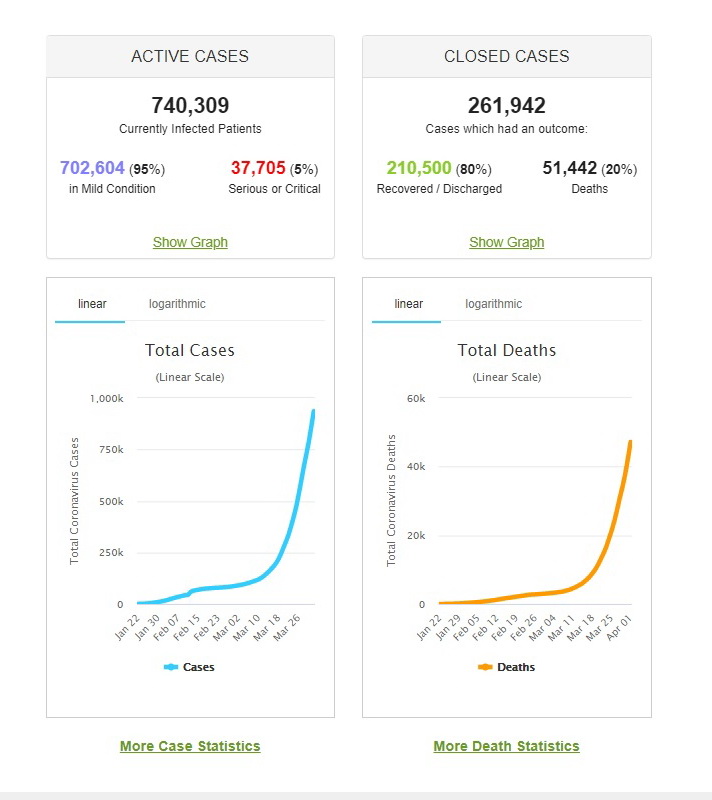
Task: Click the orange Deaths legend marker icon
Action: click(x=486, y=667)
